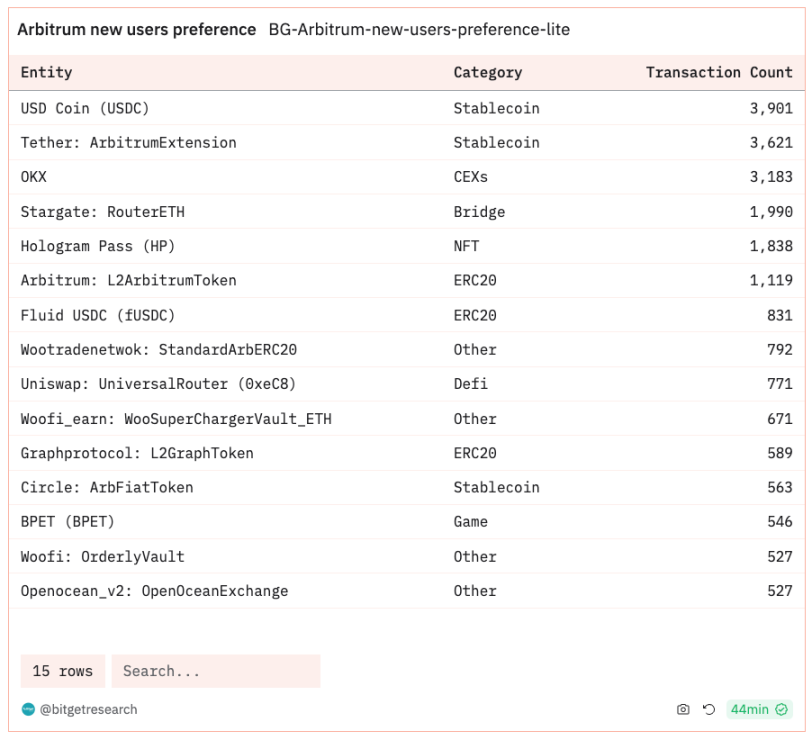Click the 44min last-run badge
The height and width of the screenshot is (740, 812).
750,710
